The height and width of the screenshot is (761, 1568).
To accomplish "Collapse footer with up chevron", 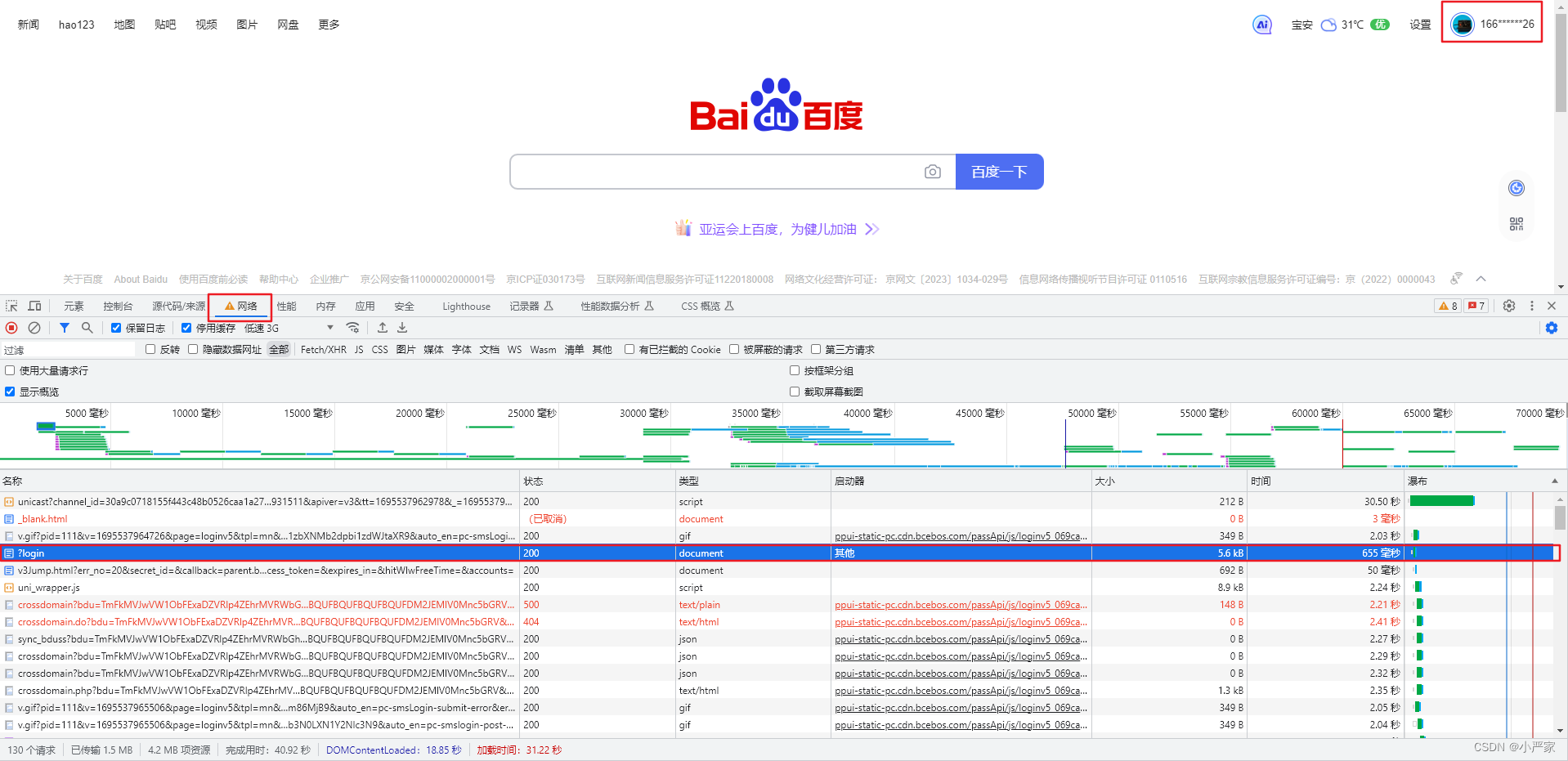I will 1481,279.
